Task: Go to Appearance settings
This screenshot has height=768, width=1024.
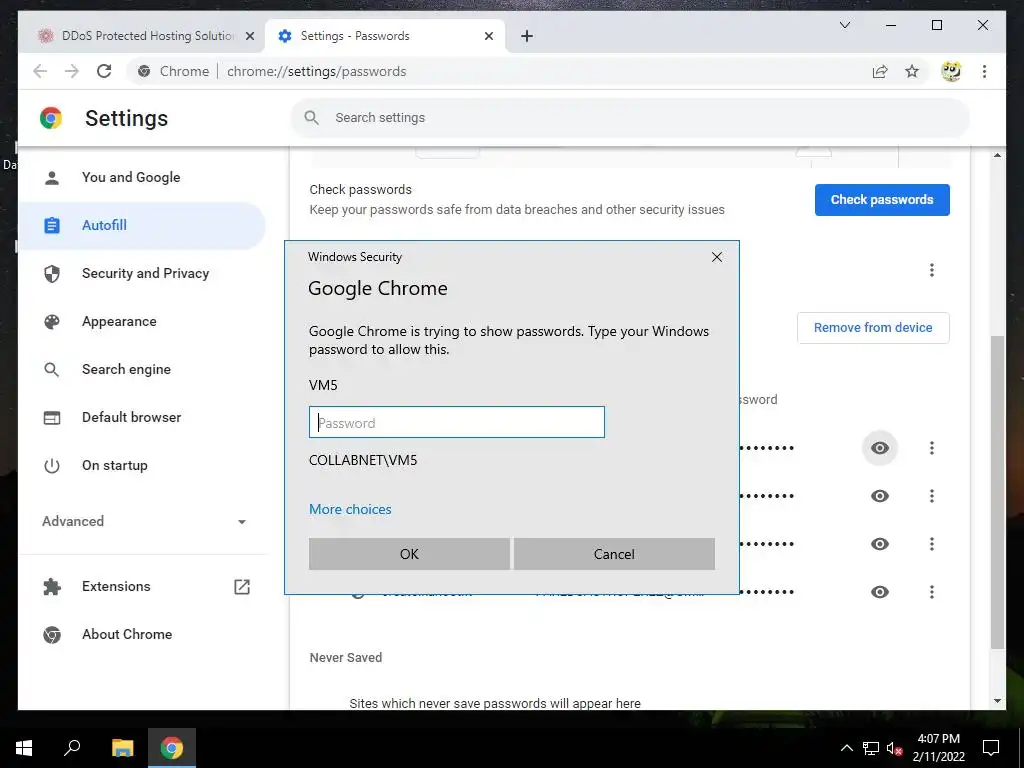Action: coord(142,321)
